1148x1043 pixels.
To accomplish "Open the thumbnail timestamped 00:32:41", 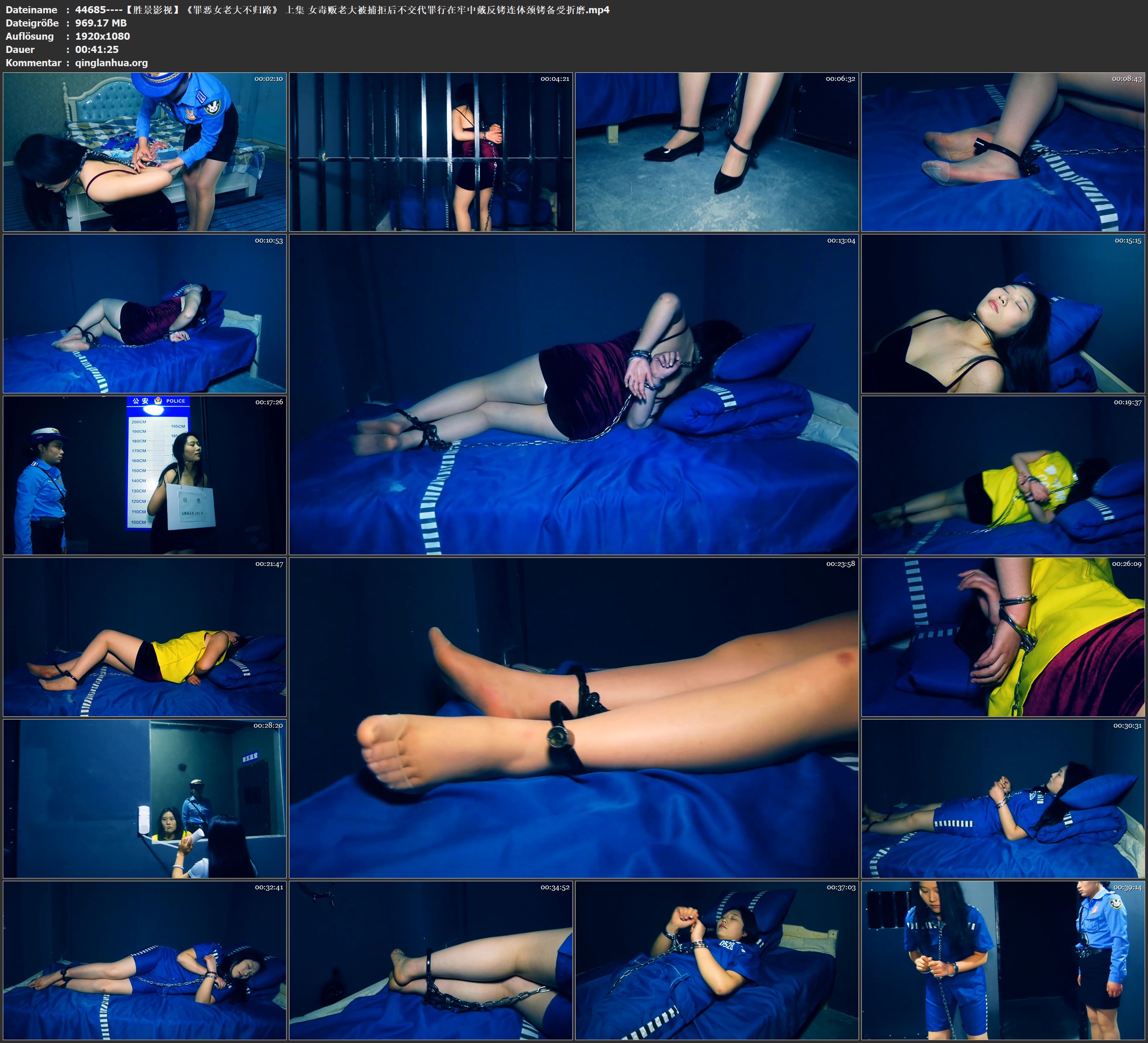I will [x=145, y=960].
